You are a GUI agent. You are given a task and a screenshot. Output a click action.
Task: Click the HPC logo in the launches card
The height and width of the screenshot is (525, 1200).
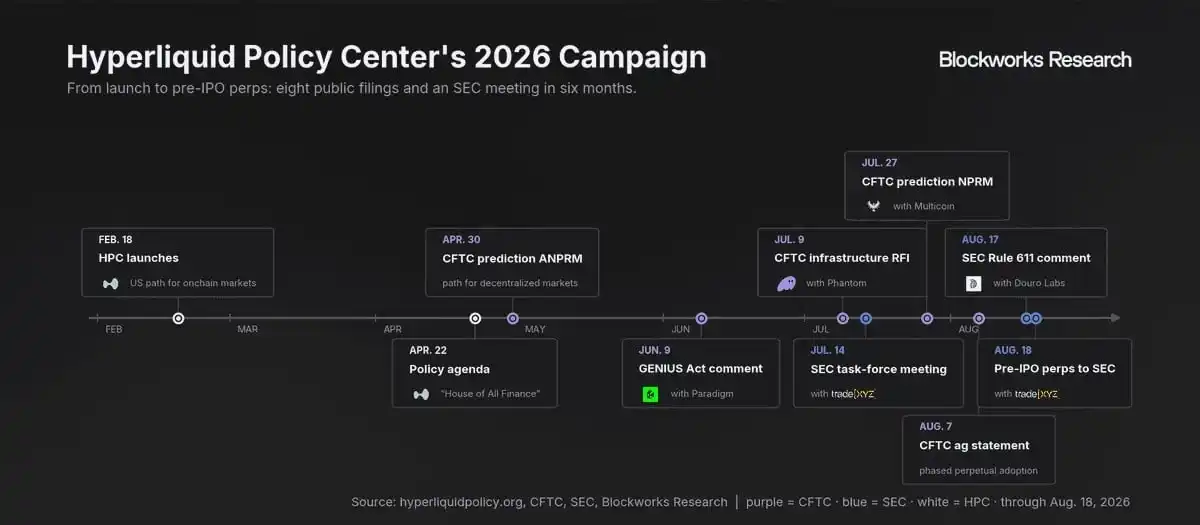(110, 283)
